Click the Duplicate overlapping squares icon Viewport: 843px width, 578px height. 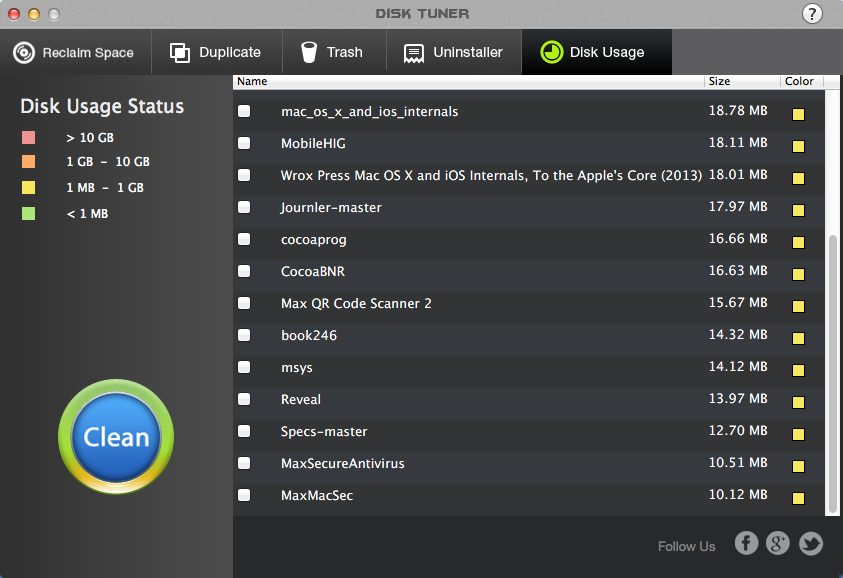click(x=180, y=53)
